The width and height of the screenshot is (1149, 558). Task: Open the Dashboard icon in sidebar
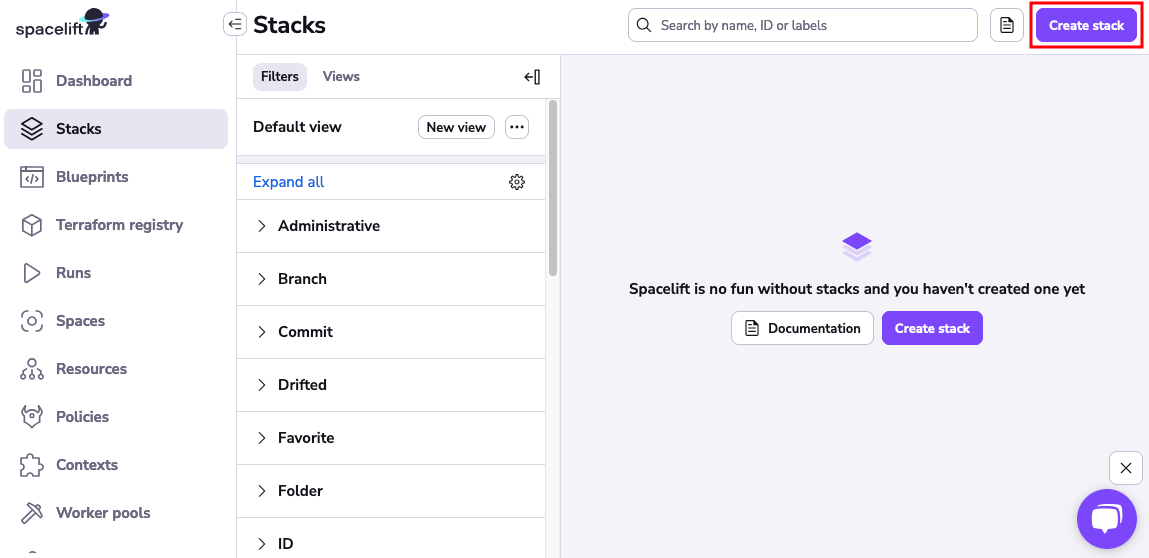point(32,81)
